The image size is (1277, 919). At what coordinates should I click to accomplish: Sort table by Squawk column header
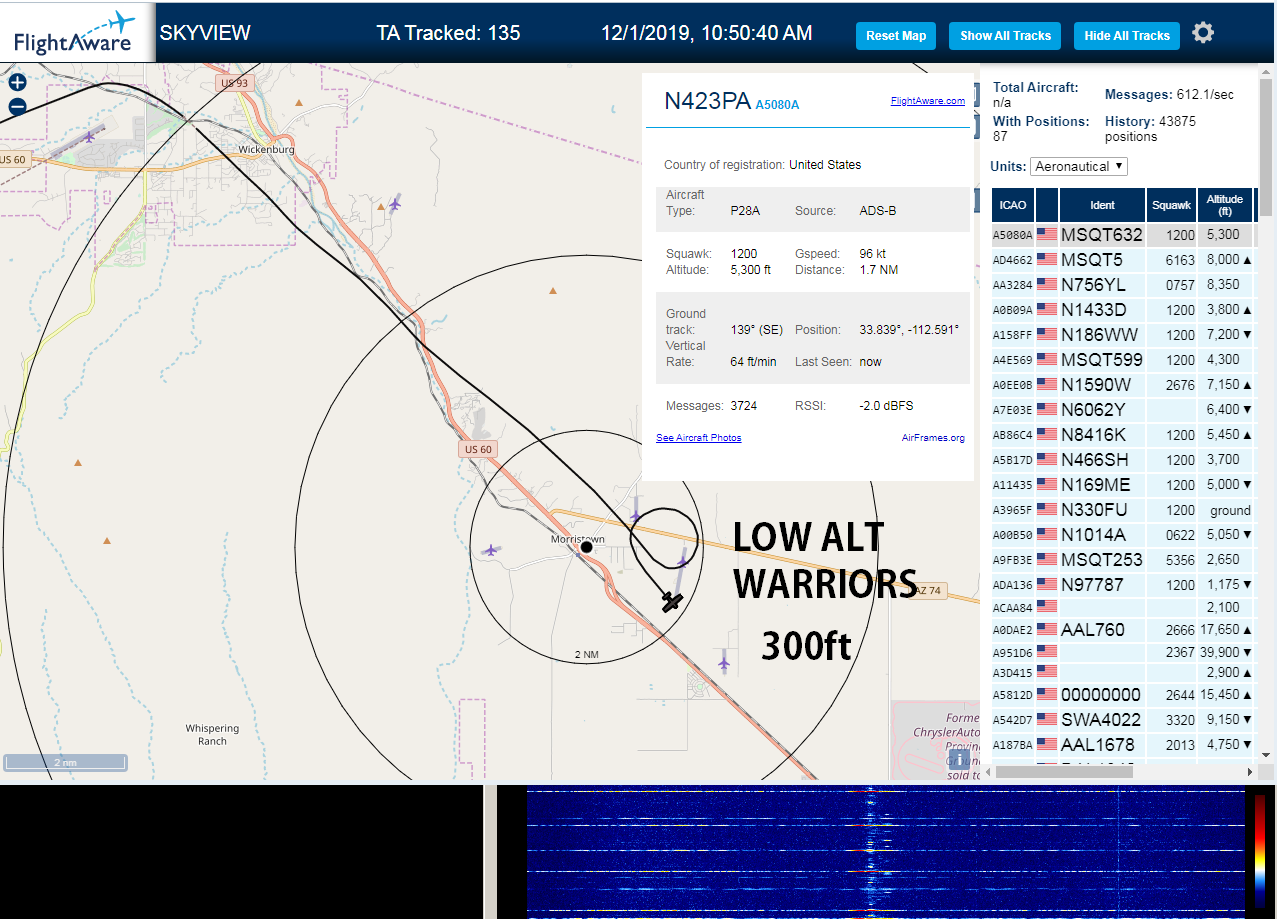(1171, 205)
